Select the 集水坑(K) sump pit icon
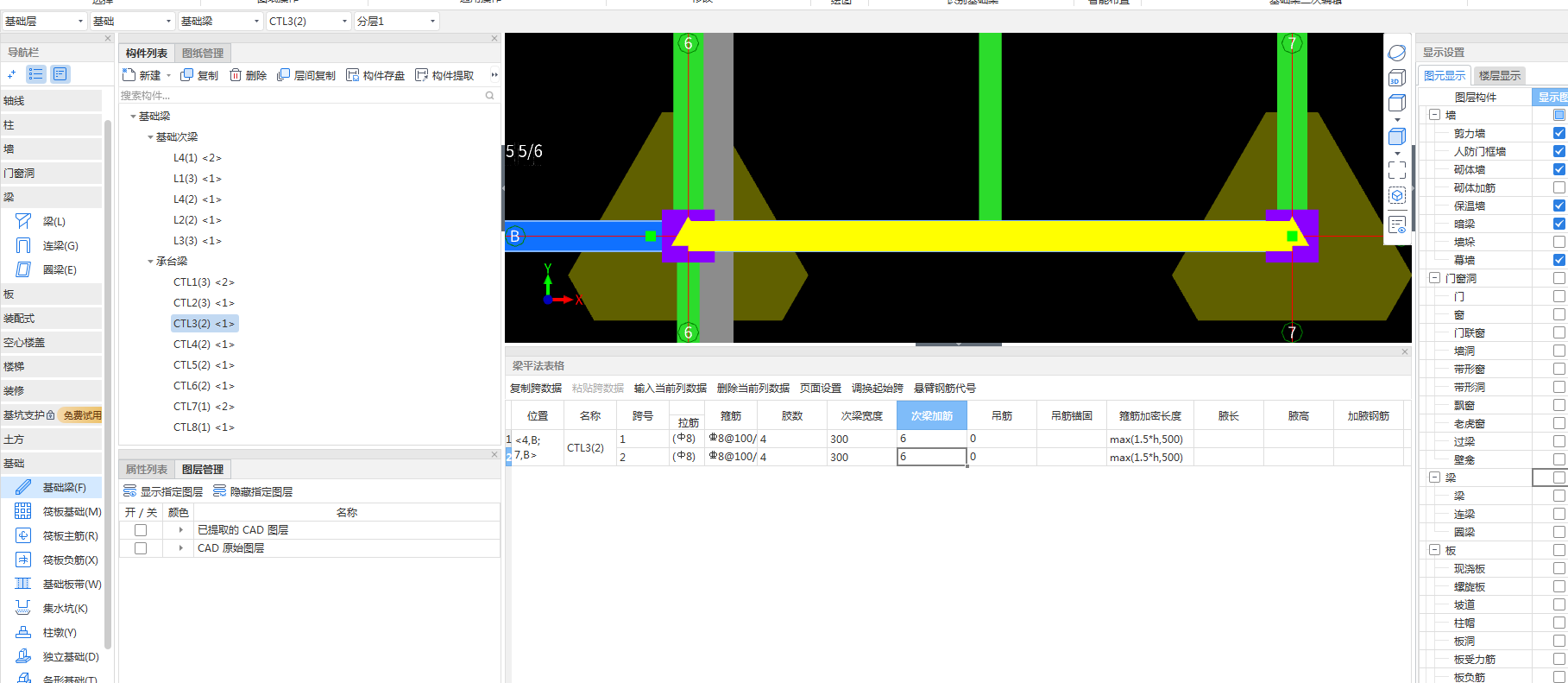 pyautogui.click(x=23, y=609)
